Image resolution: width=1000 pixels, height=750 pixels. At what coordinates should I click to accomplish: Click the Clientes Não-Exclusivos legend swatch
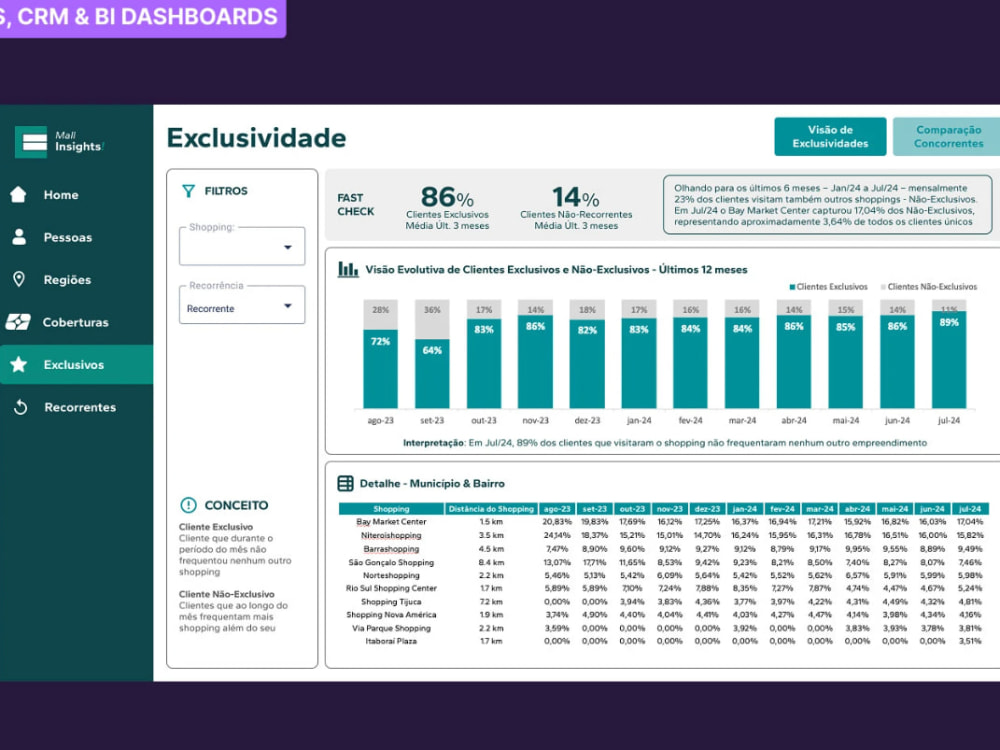883,287
